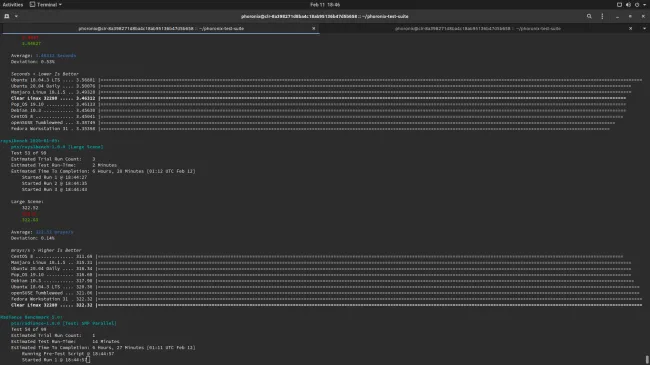Close the second phoronix-test-suite tab

(x=631, y=28)
